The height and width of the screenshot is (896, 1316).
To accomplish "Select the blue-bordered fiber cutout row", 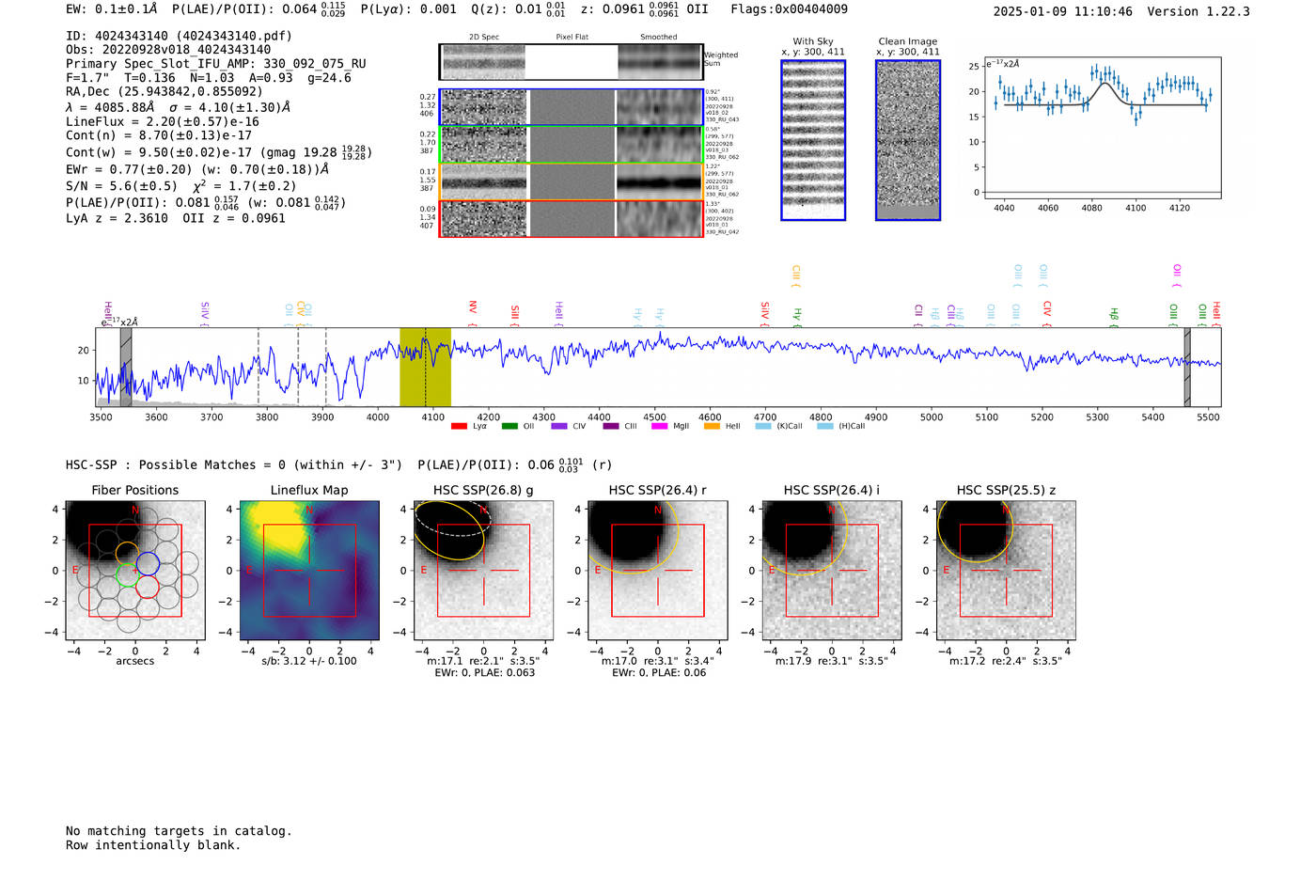I will pyautogui.click(x=572, y=107).
